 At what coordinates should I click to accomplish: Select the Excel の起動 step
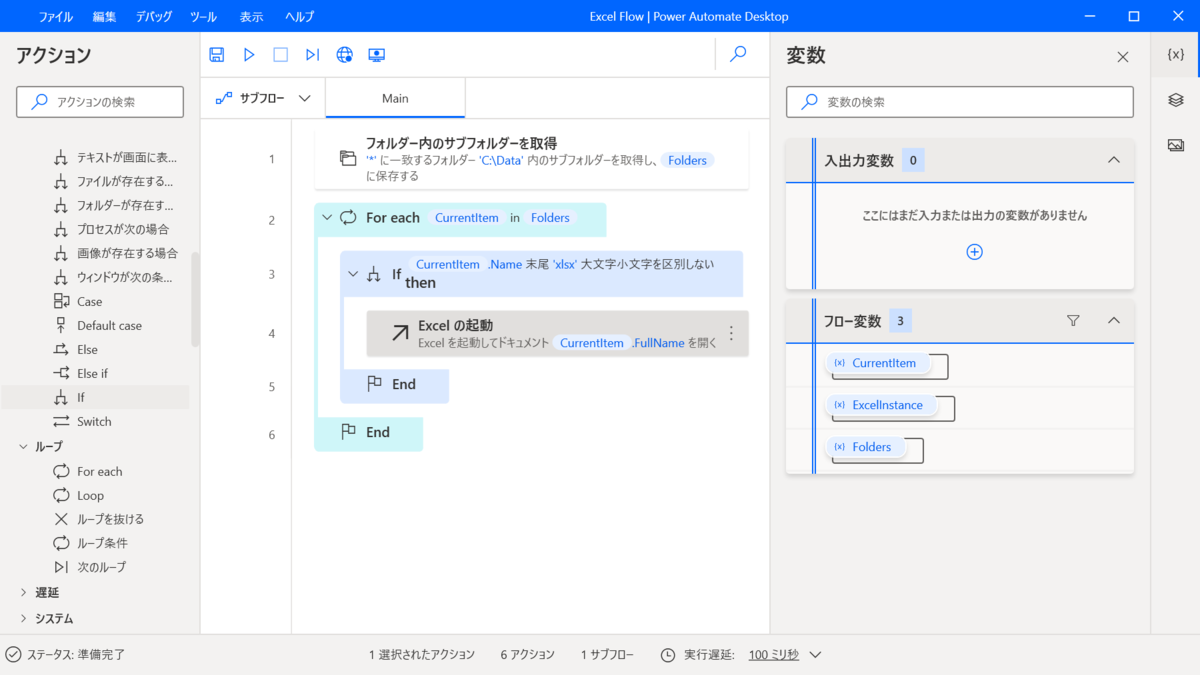pos(557,333)
